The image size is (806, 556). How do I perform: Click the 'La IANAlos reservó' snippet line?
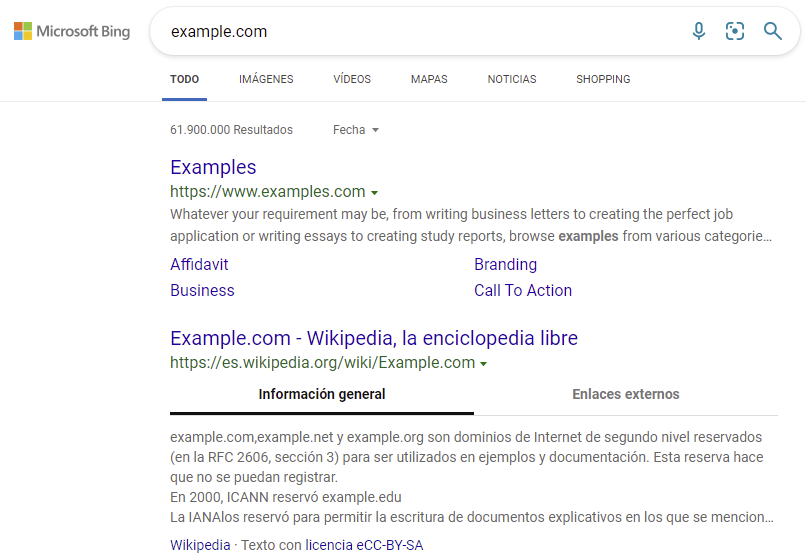pos(471,517)
